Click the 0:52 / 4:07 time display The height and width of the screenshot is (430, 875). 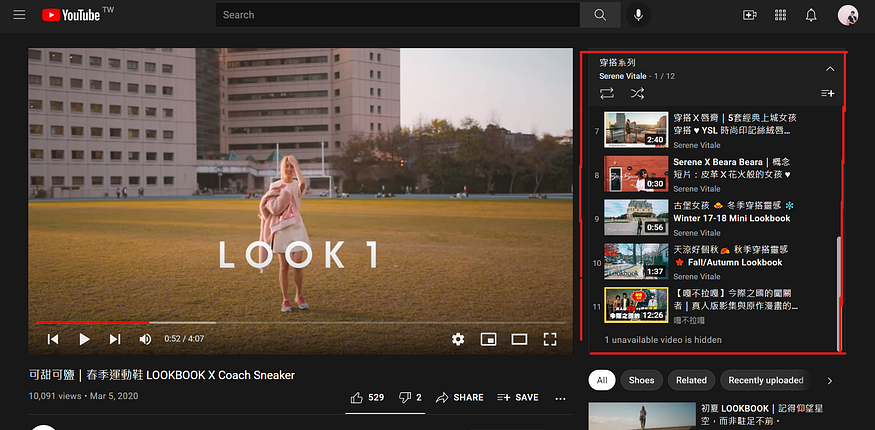184,339
